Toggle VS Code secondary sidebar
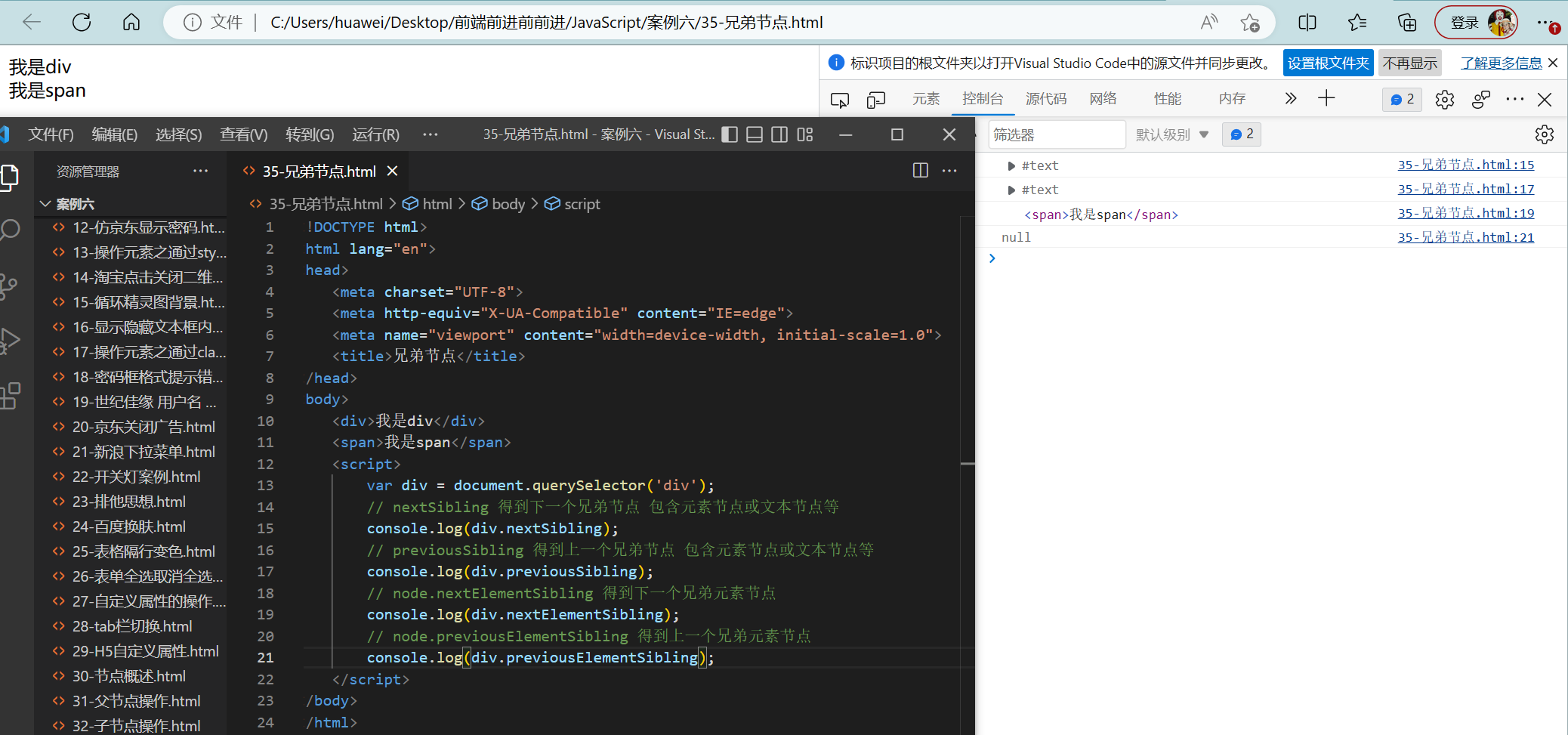The width and height of the screenshot is (1568, 735). (779, 134)
